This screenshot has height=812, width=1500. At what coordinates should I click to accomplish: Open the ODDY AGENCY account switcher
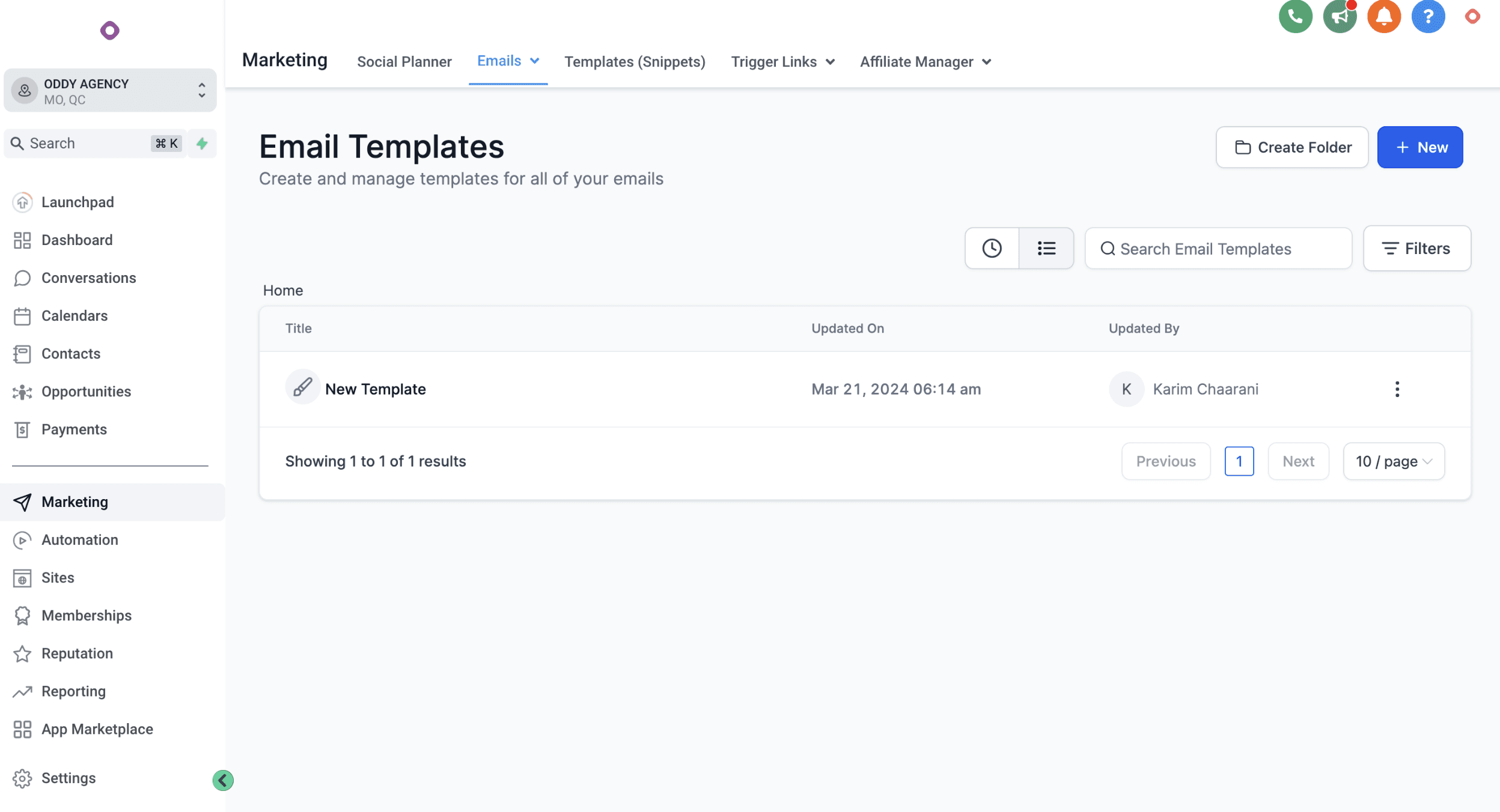click(110, 91)
